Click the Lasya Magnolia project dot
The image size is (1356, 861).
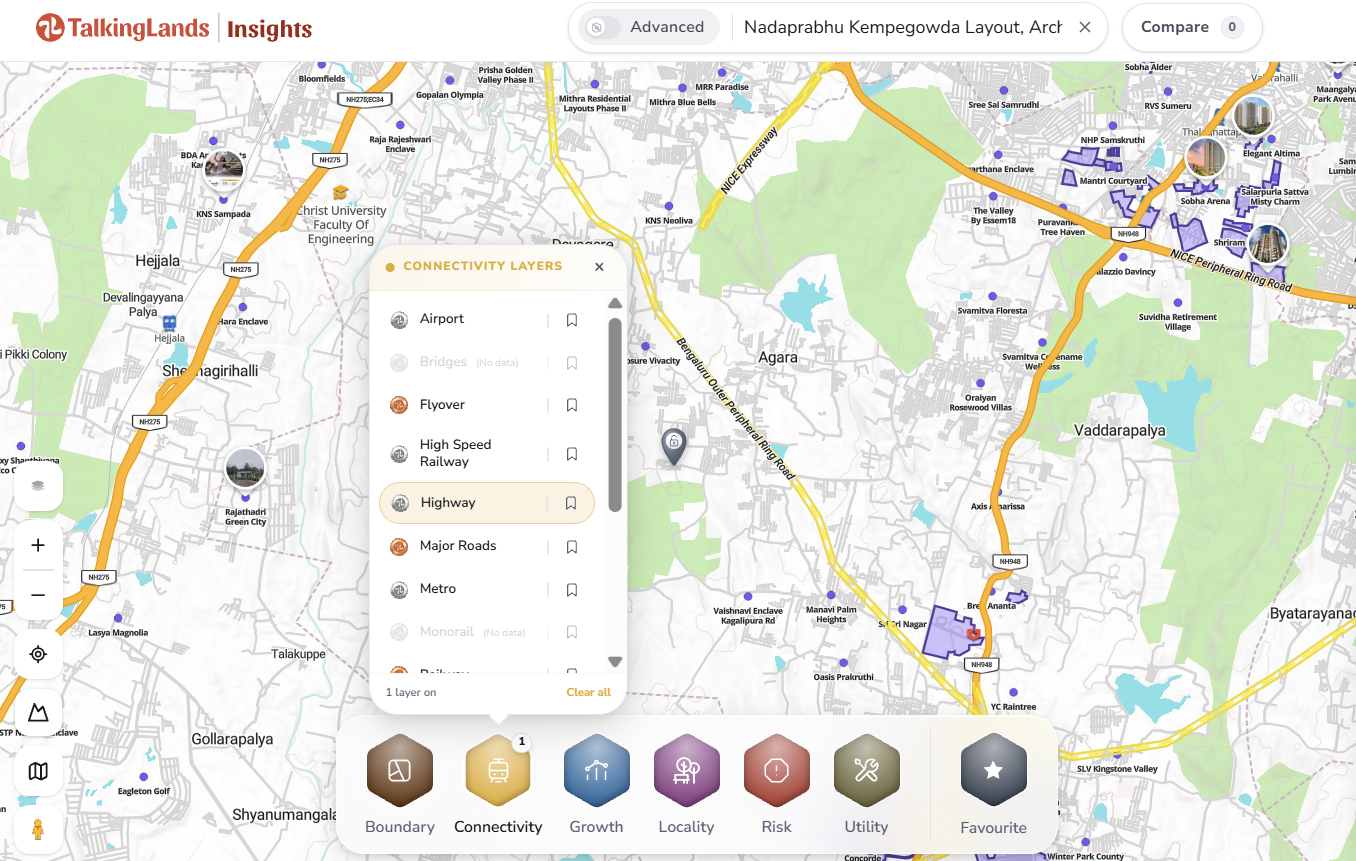[x=118, y=618]
